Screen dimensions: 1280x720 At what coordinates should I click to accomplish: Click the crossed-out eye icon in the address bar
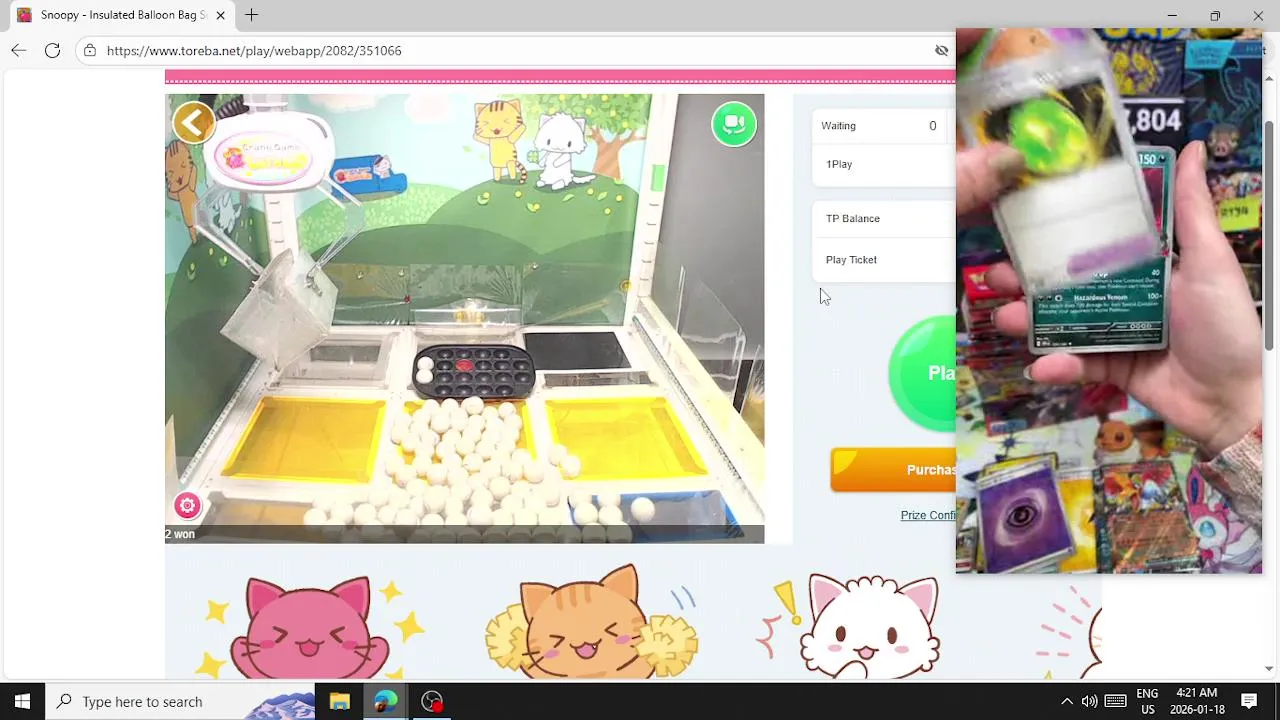[941, 50]
